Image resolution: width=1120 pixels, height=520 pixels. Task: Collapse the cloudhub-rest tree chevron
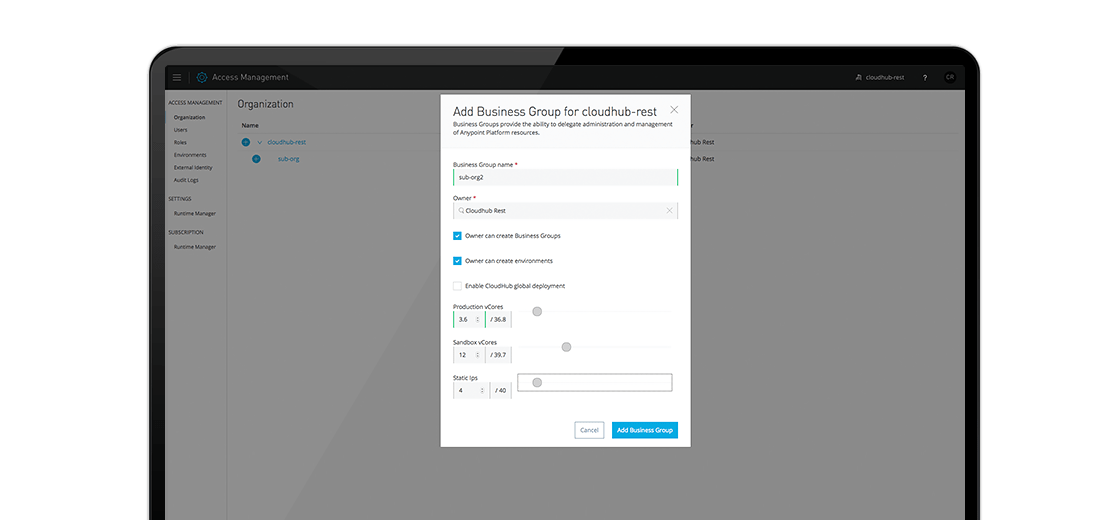point(259,142)
